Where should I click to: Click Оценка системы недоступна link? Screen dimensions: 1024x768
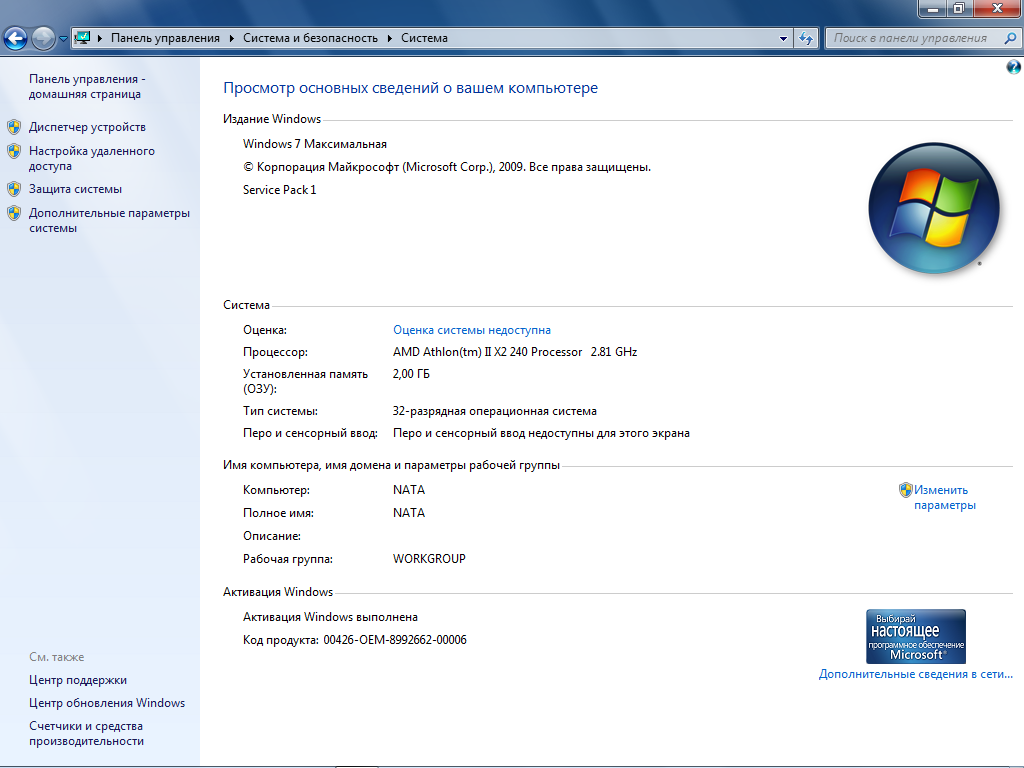click(x=472, y=330)
